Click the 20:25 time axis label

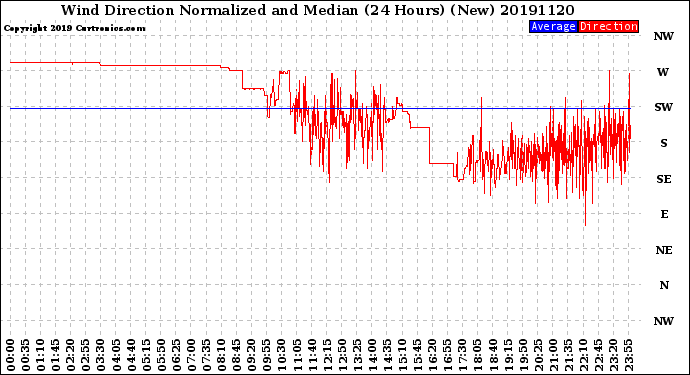click(x=538, y=355)
